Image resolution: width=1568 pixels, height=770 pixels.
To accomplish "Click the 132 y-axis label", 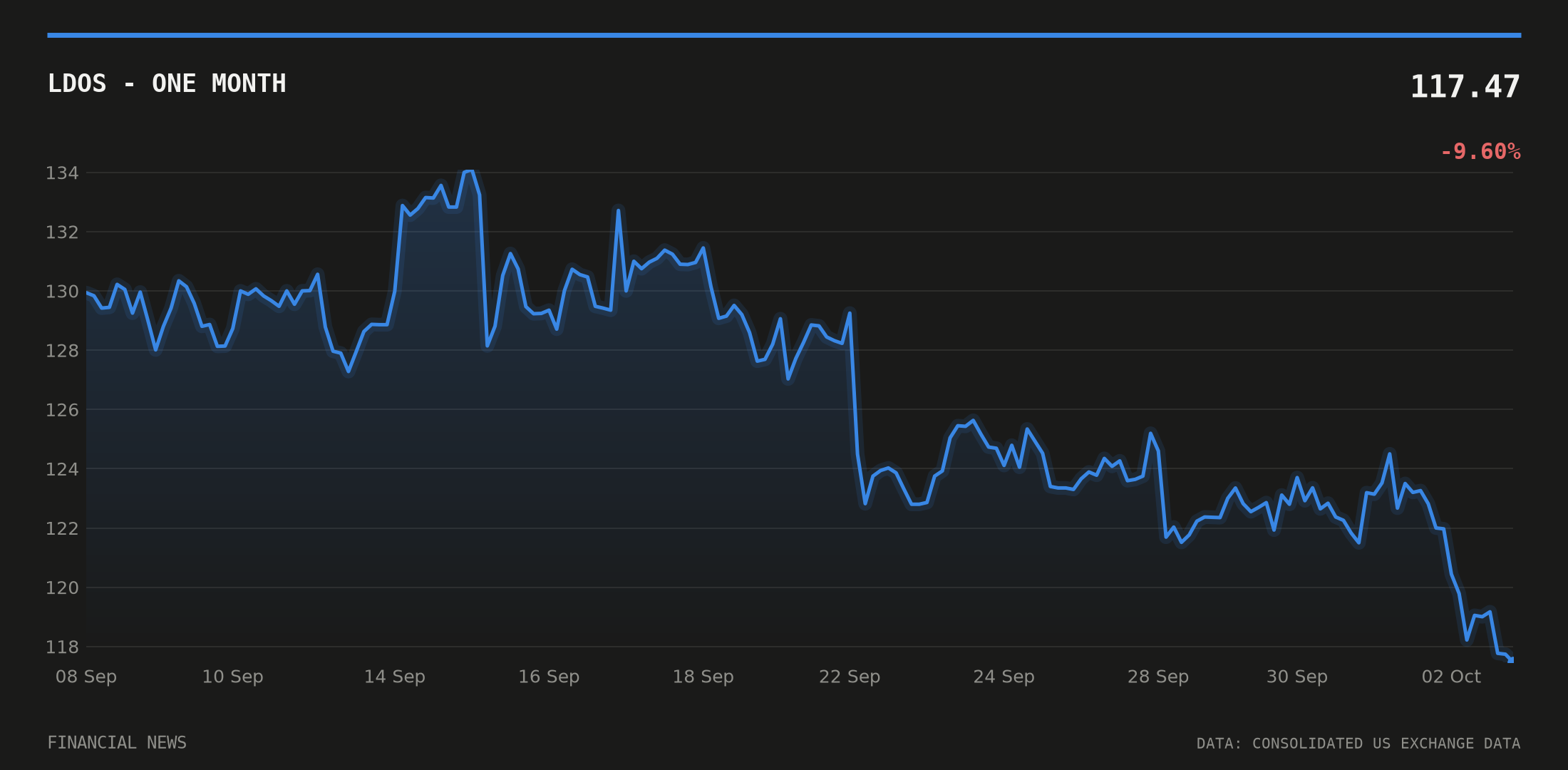I will click(62, 232).
